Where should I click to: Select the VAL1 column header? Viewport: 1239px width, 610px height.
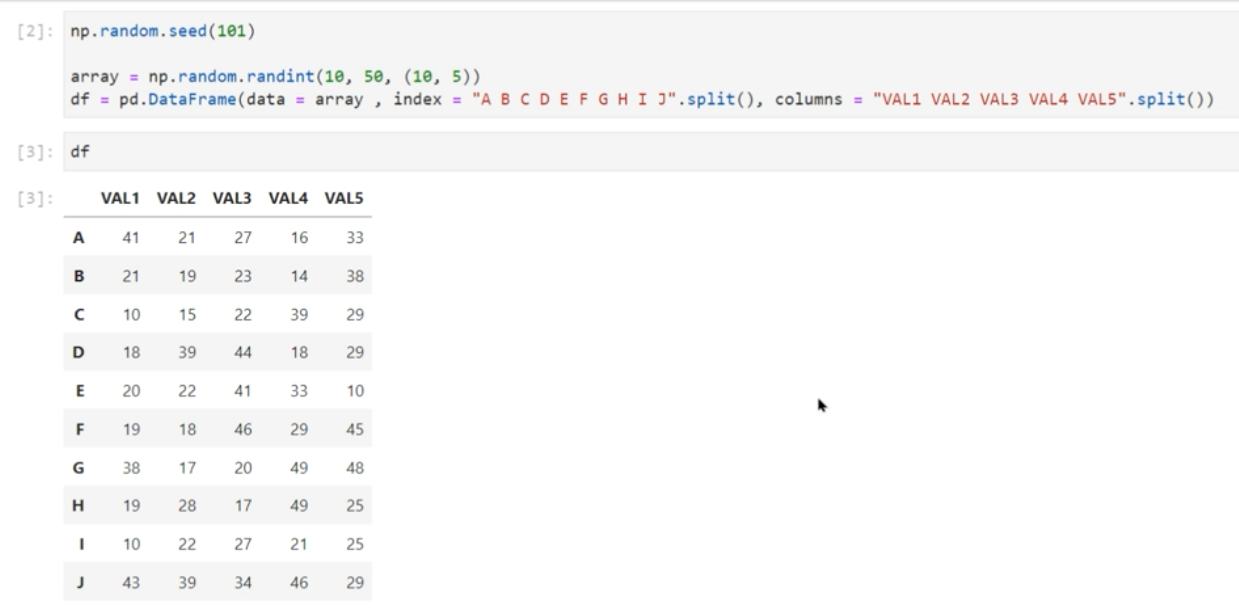(119, 199)
